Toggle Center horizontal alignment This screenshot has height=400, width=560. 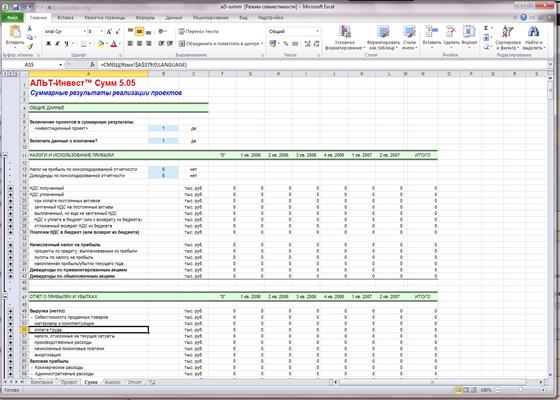139,43
